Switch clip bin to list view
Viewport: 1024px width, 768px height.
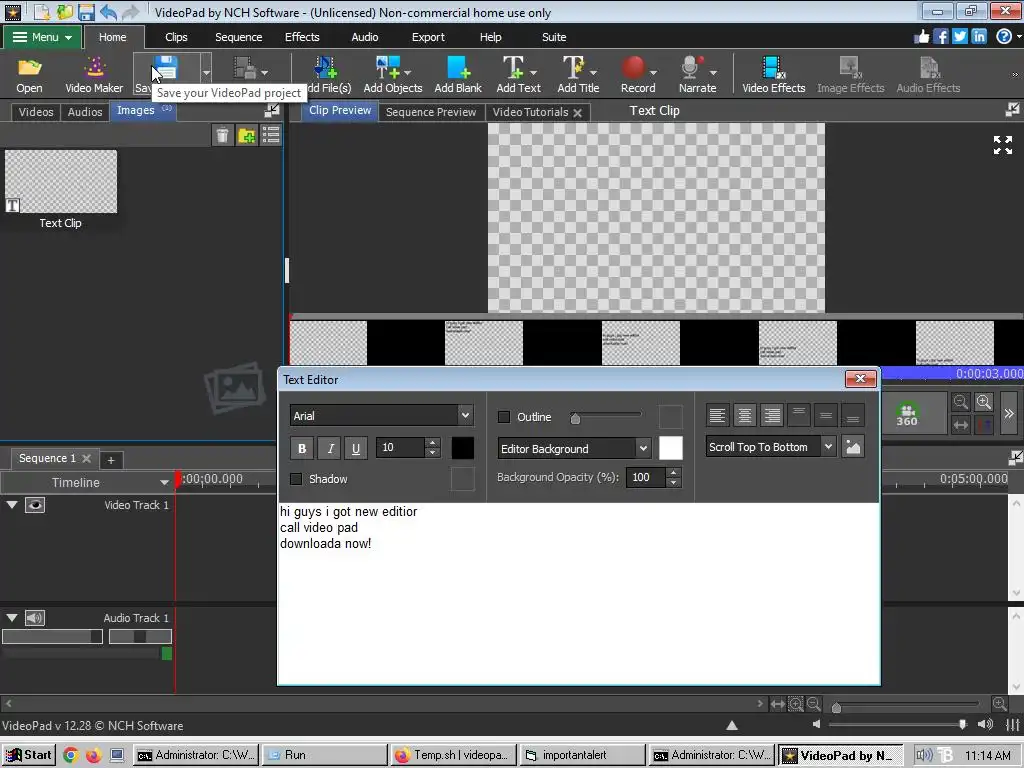tap(270, 135)
